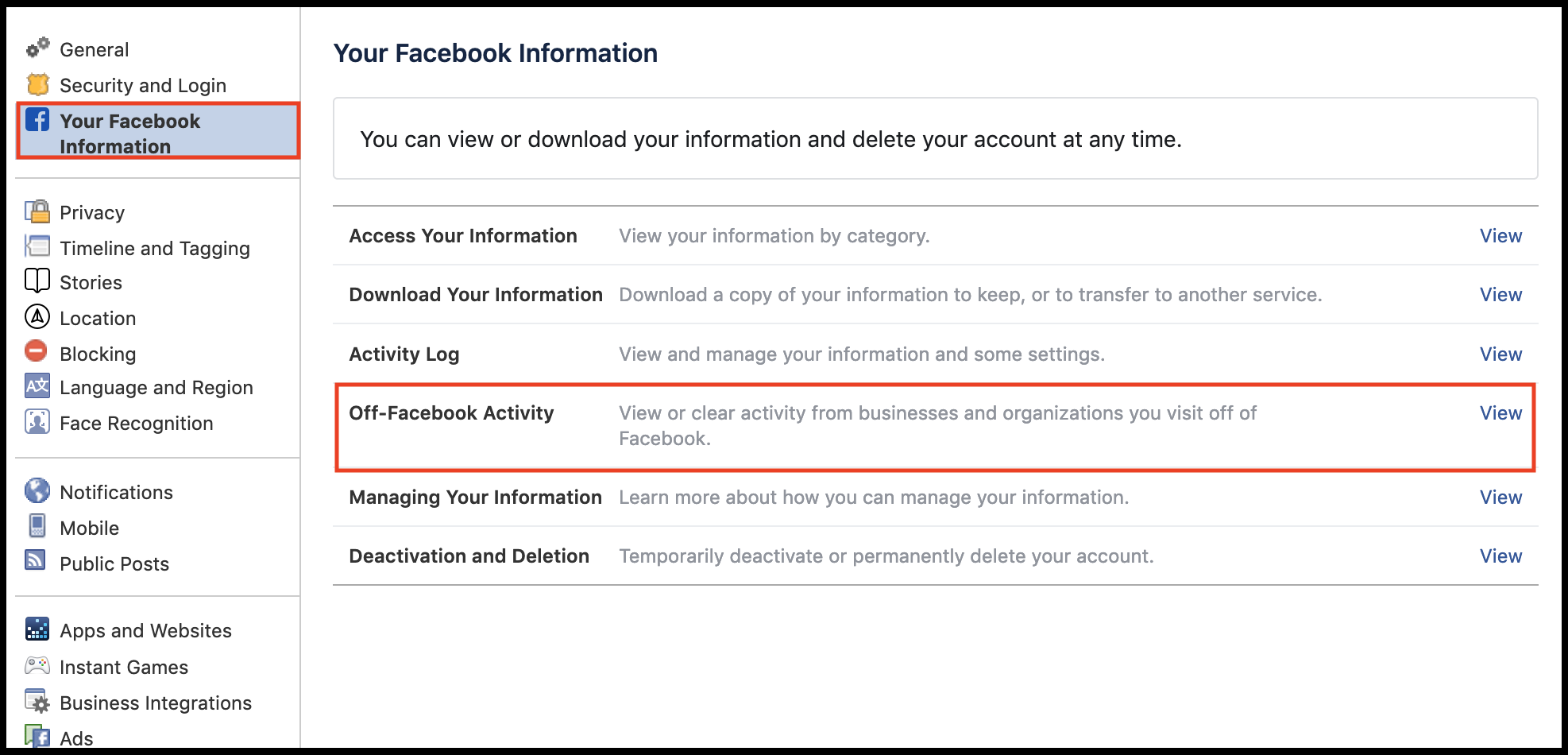
Task: Go to Language and Region settings
Action: pyautogui.click(x=156, y=388)
